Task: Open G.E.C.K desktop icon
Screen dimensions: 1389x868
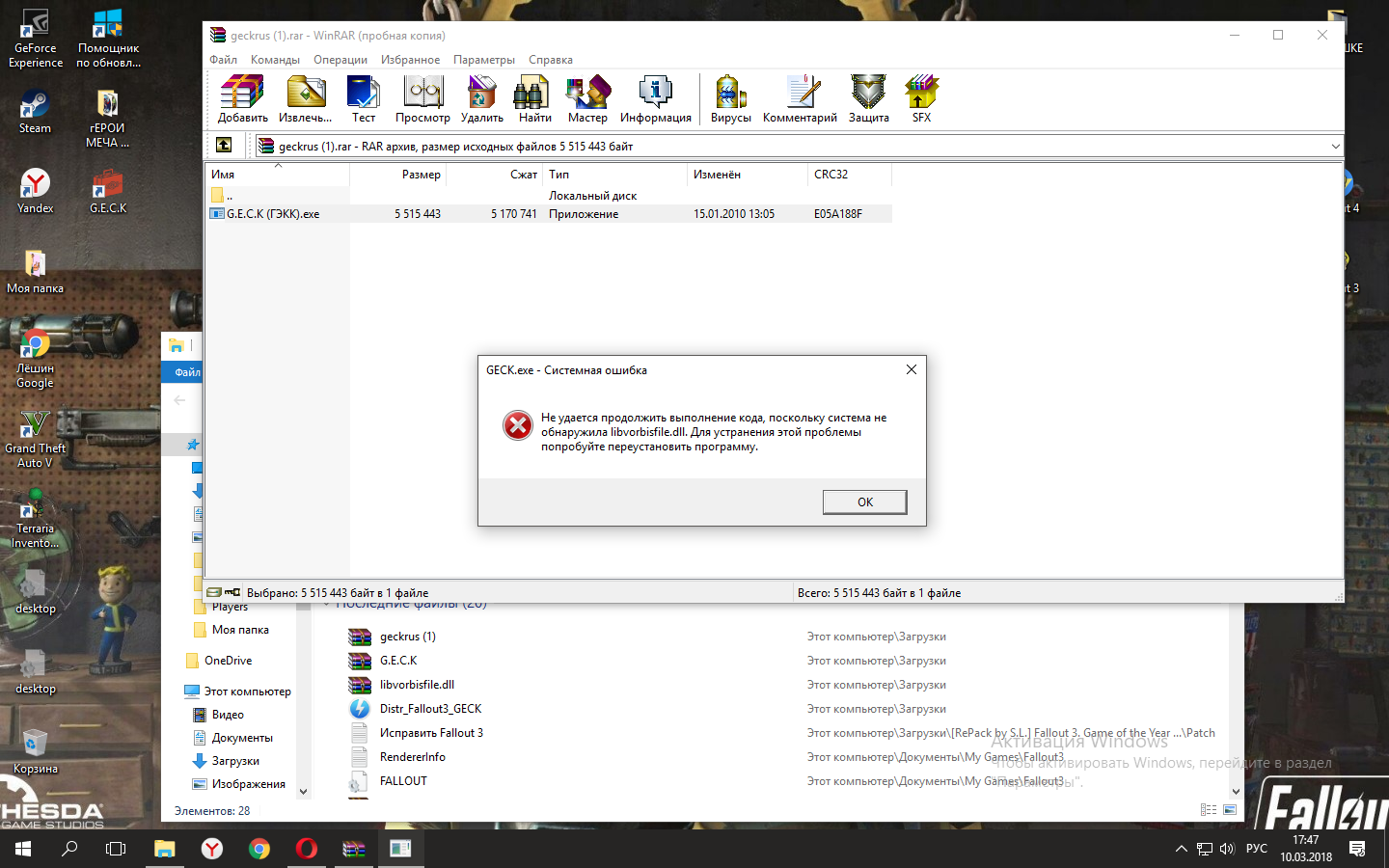Action: point(108,191)
